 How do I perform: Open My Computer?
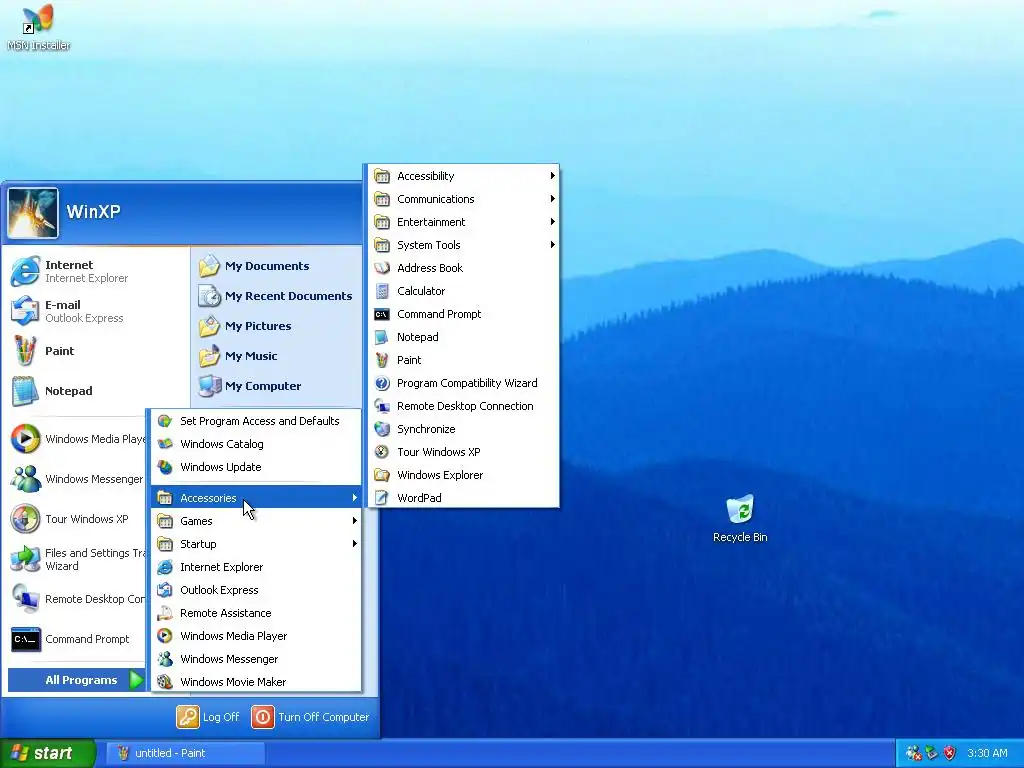pyautogui.click(x=277, y=386)
